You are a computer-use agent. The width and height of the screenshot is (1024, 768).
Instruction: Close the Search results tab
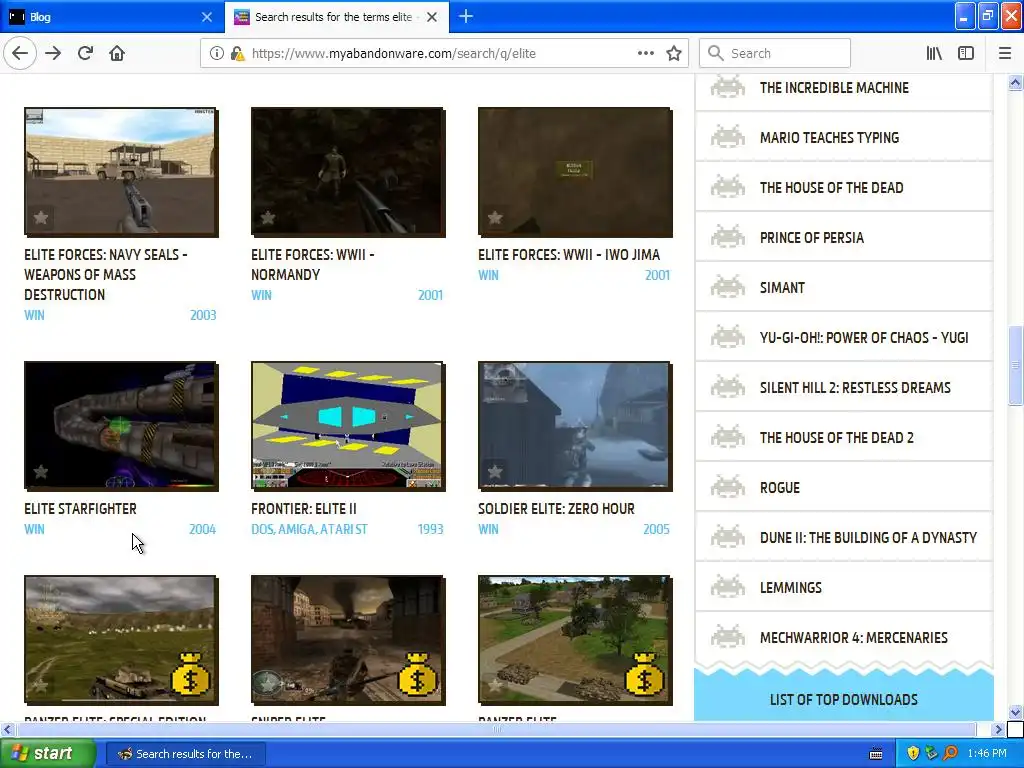coord(432,17)
